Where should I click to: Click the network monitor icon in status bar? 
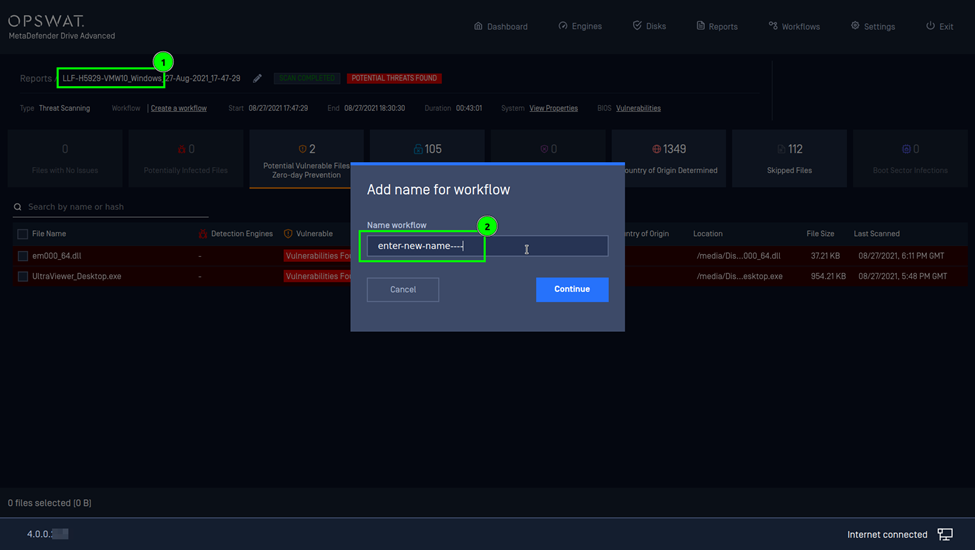945,534
